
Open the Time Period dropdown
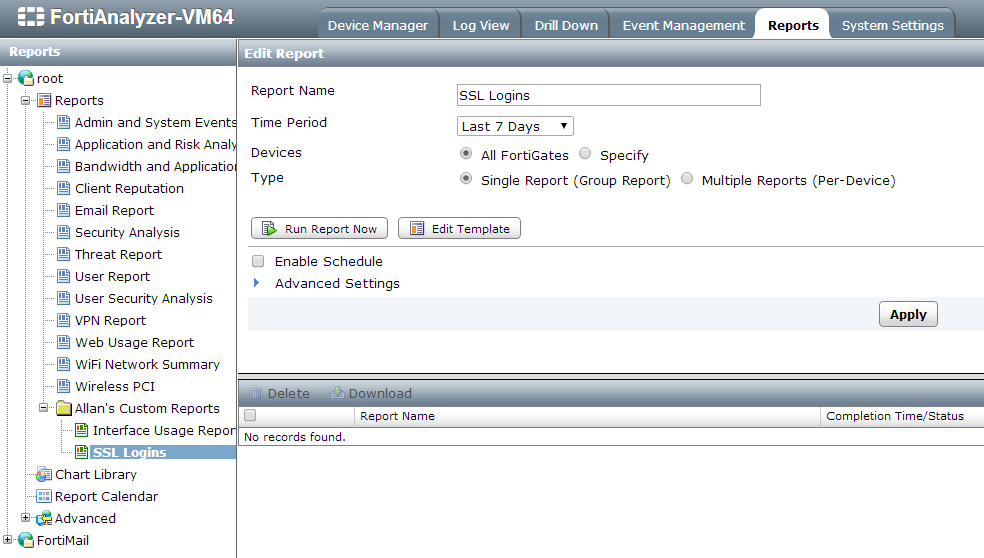[515, 126]
